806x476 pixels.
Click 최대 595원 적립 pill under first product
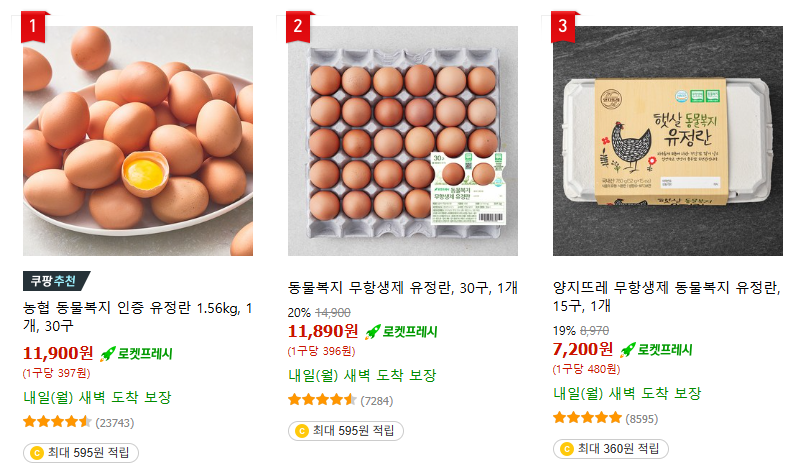pos(81,453)
